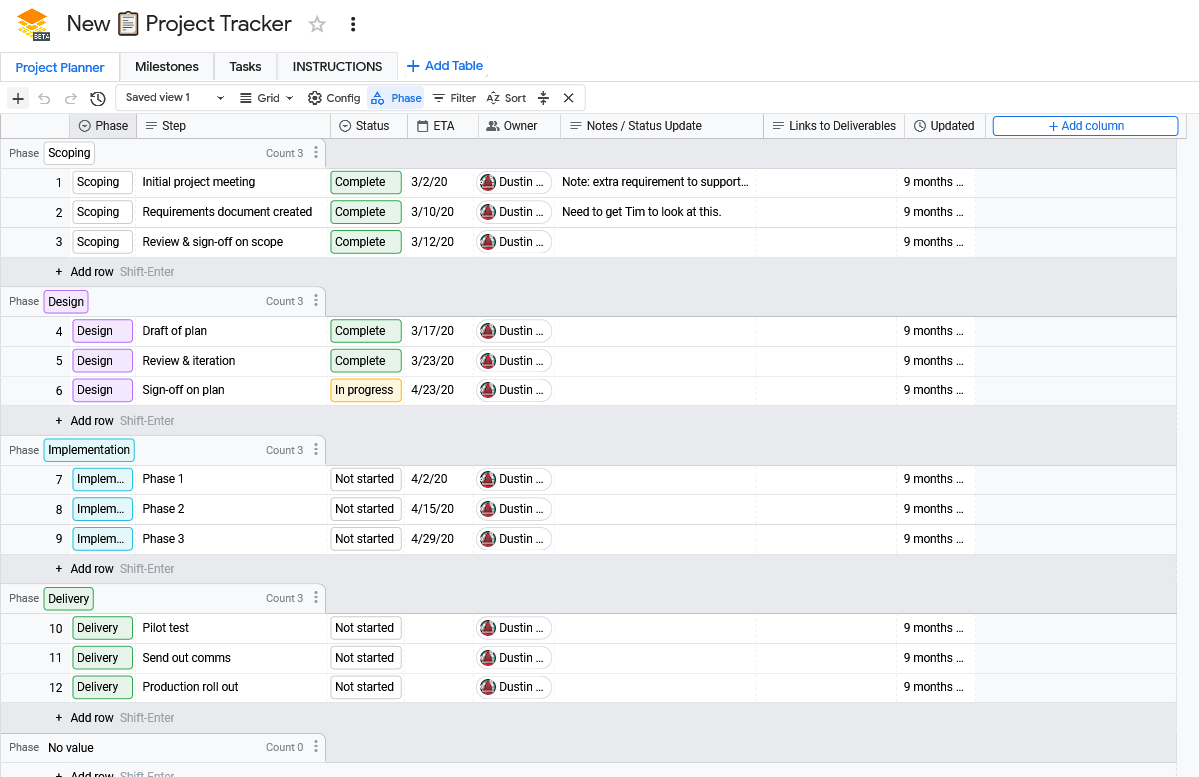
Task: Click the plus icon to add record
Action: 18,98
